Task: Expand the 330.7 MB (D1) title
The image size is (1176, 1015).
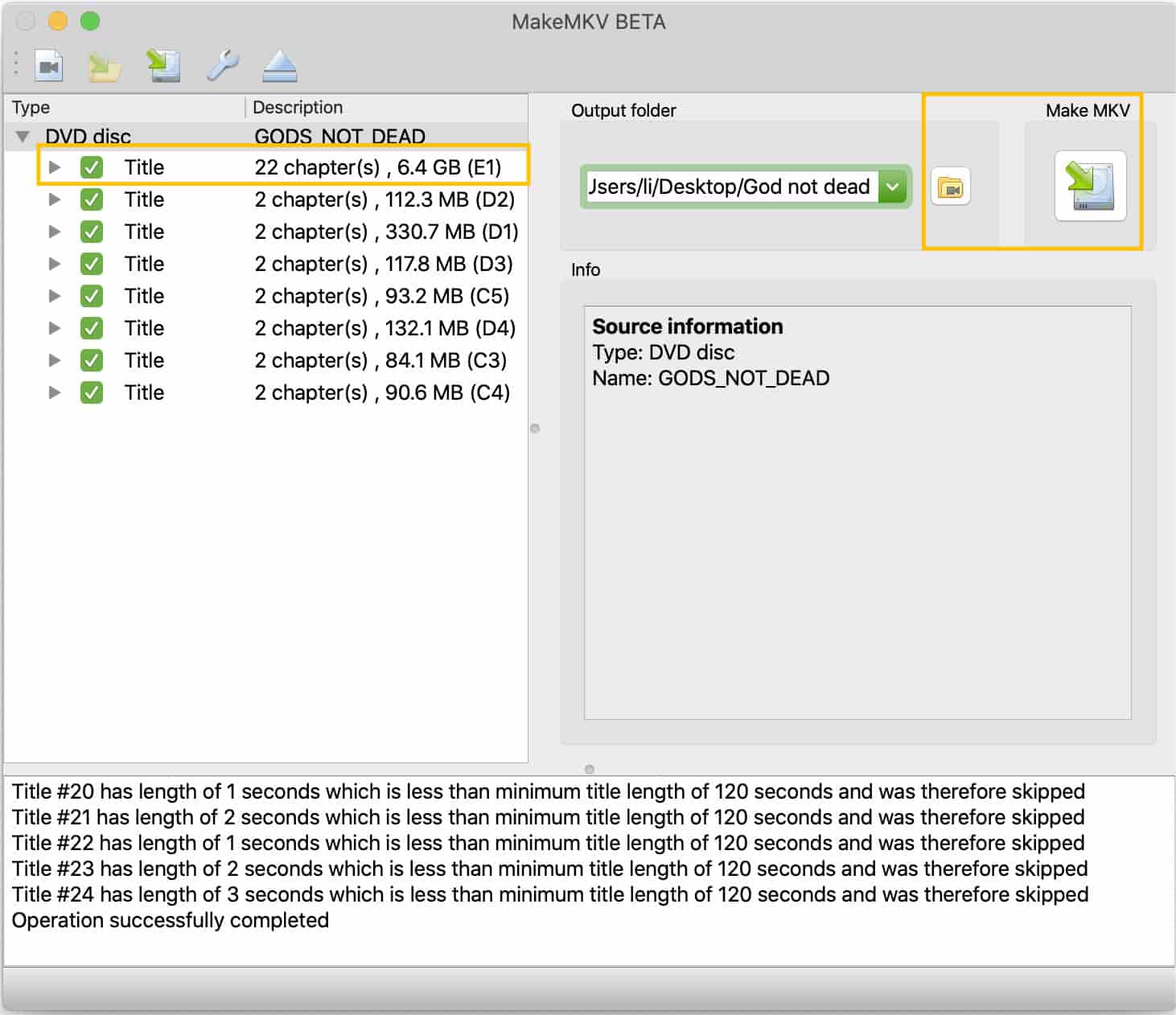Action: pos(55,232)
